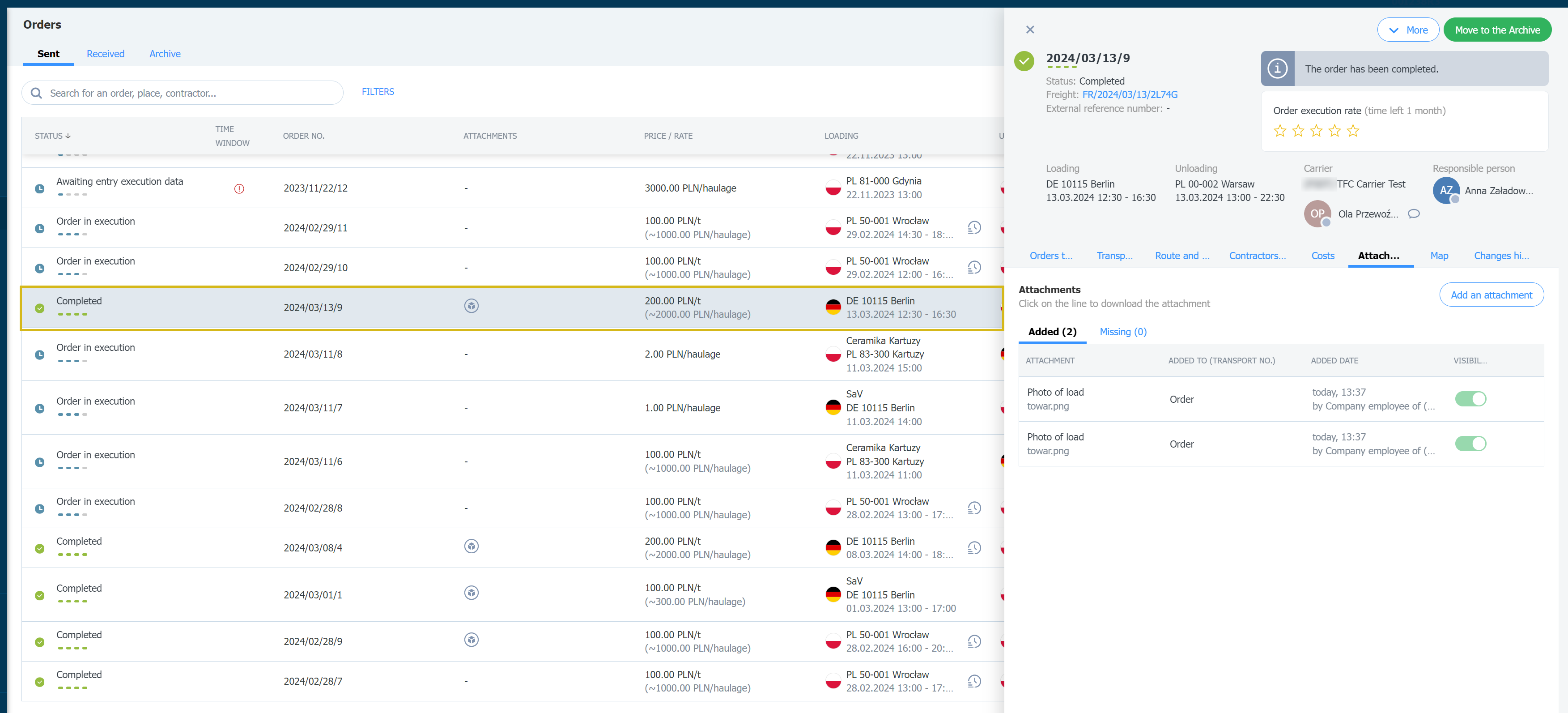
Task: Open the Route tab in details
Action: 1182,256
